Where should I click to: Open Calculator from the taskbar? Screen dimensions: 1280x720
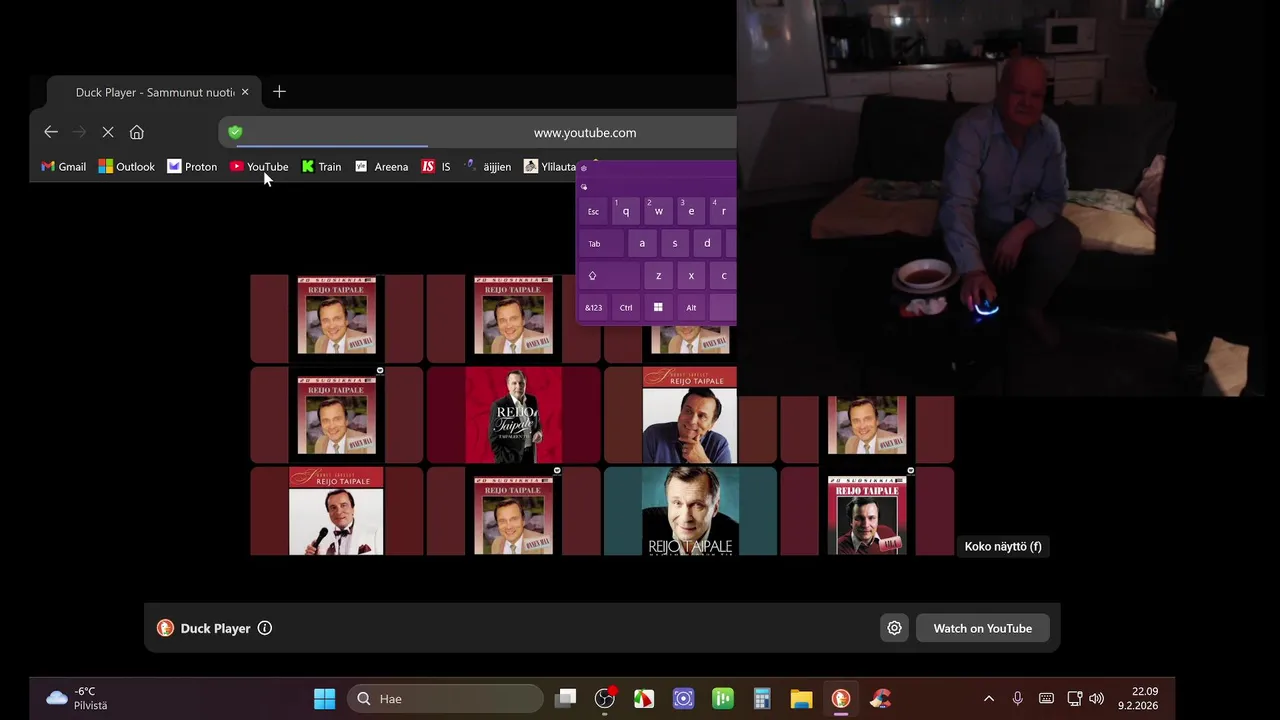coord(762,699)
